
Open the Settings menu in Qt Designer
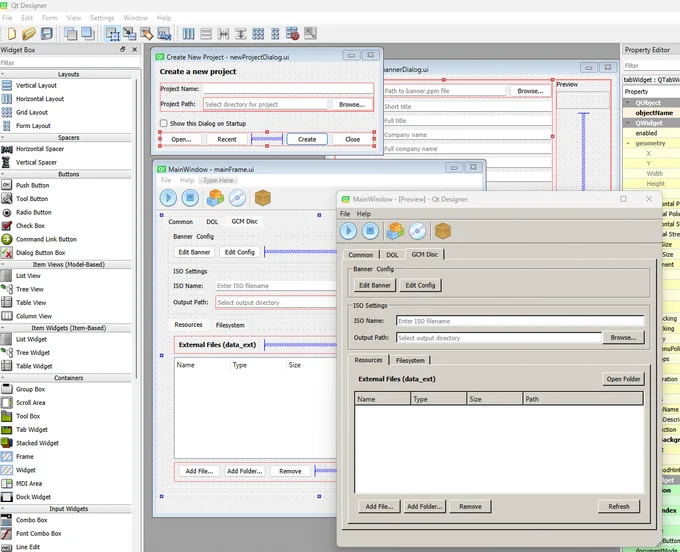coord(102,18)
